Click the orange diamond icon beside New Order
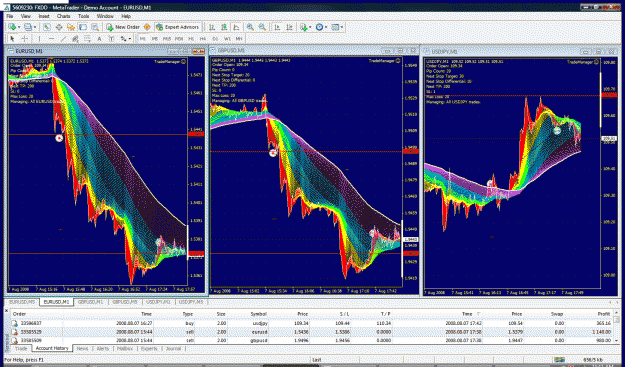 [147, 27]
